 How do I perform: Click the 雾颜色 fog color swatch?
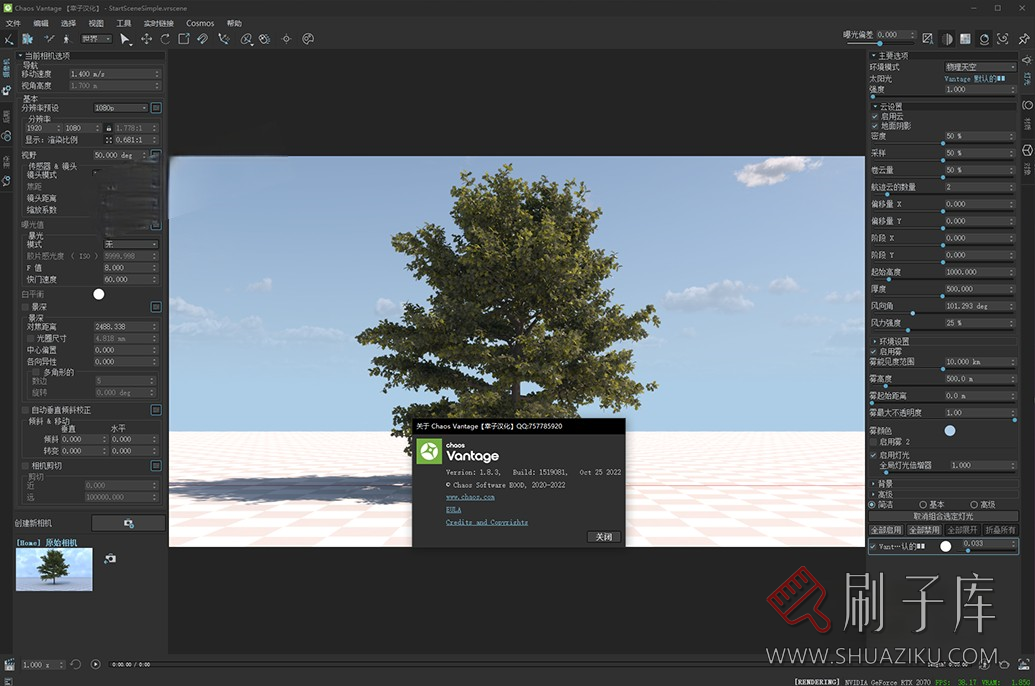pyautogui.click(x=950, y=431)
